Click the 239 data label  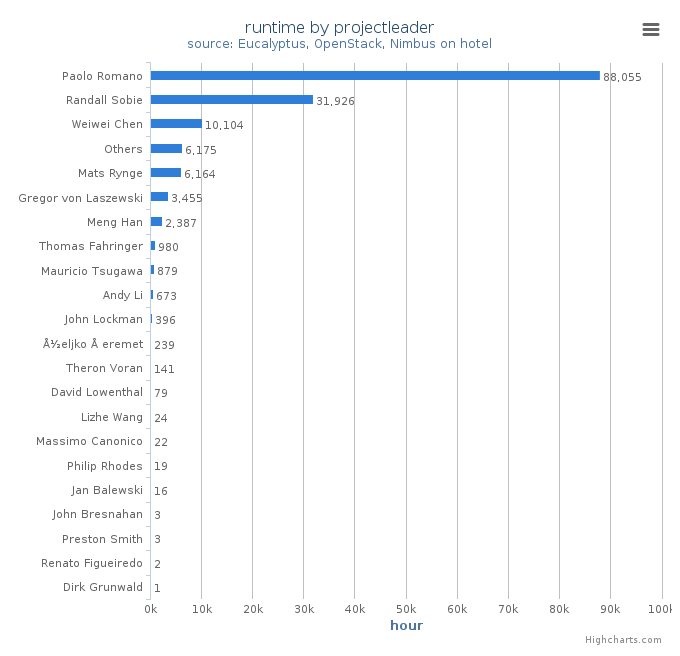pos(165,345)
